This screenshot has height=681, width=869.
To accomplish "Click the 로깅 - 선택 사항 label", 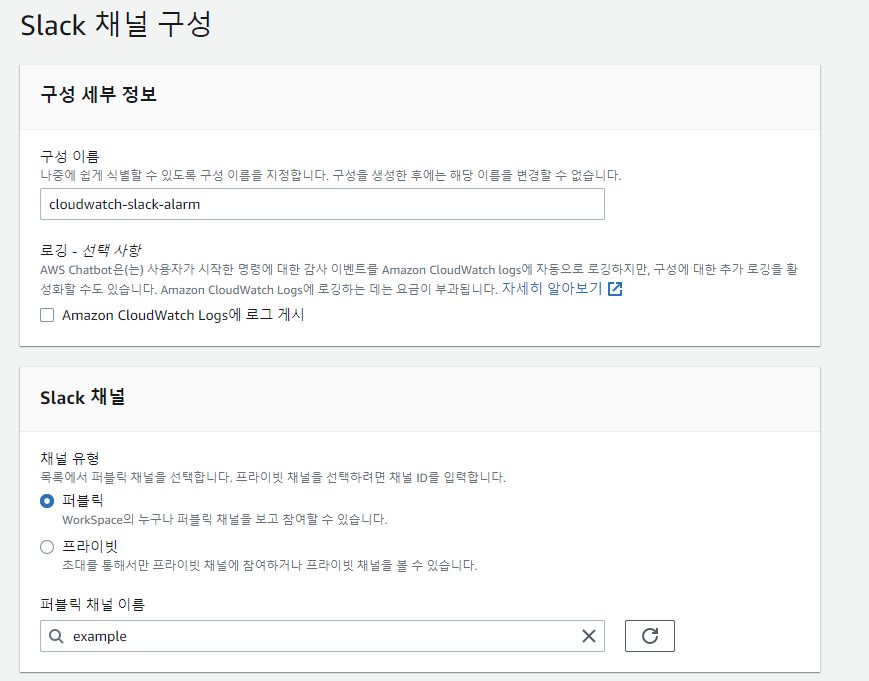I will [91, 250].
